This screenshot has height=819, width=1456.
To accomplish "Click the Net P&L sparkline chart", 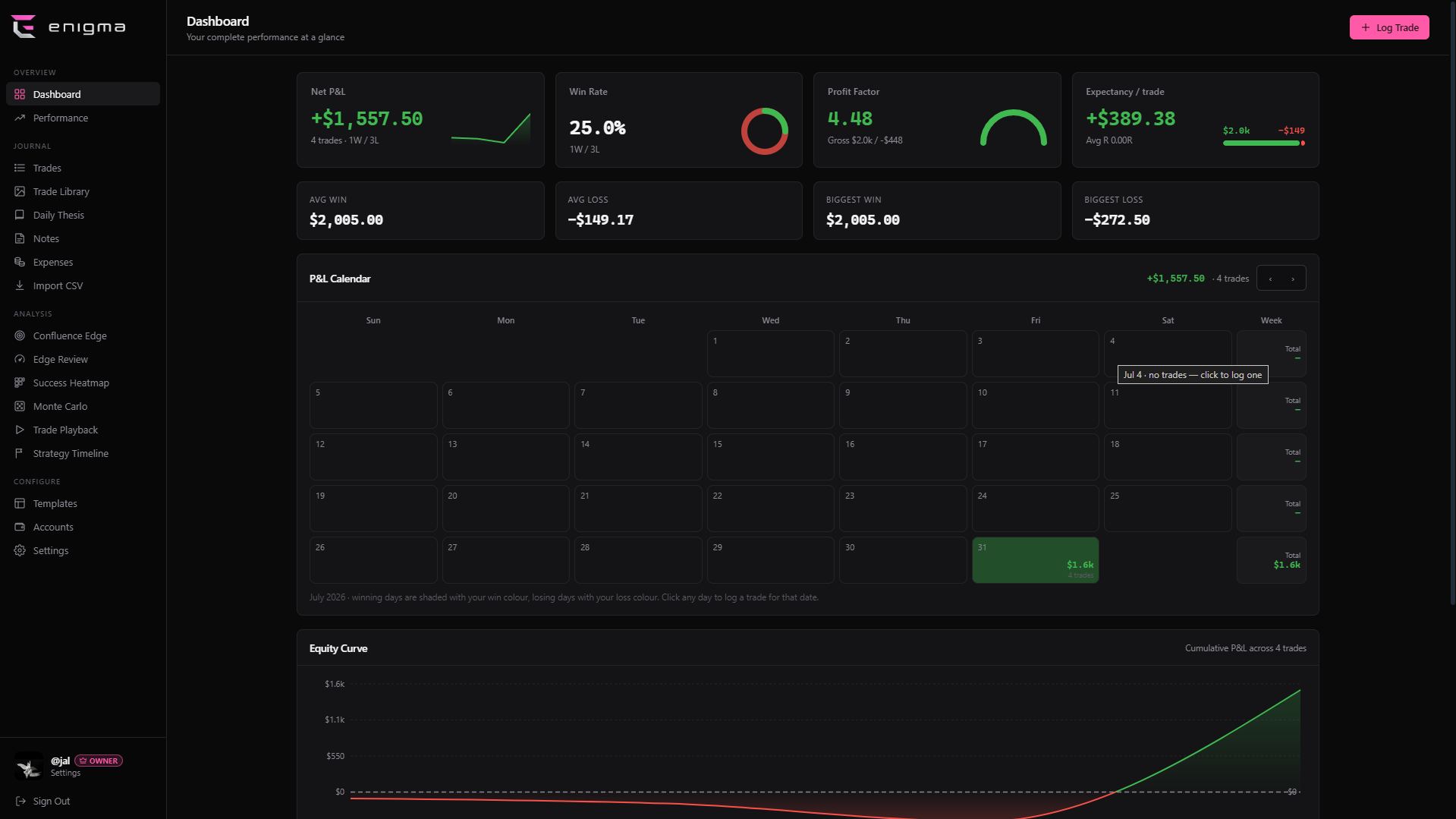I will point(491,128).
